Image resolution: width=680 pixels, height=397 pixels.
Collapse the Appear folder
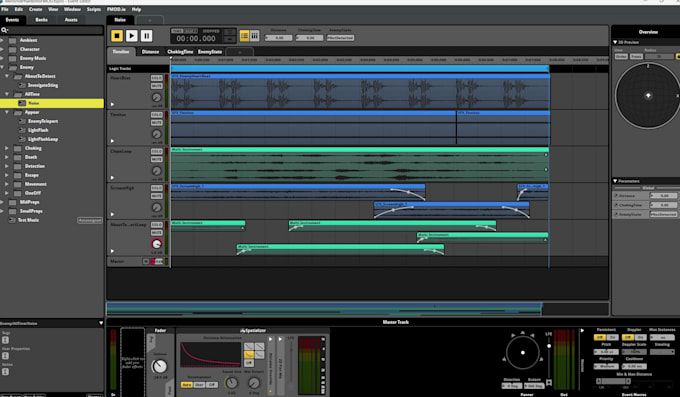[7, 112]
